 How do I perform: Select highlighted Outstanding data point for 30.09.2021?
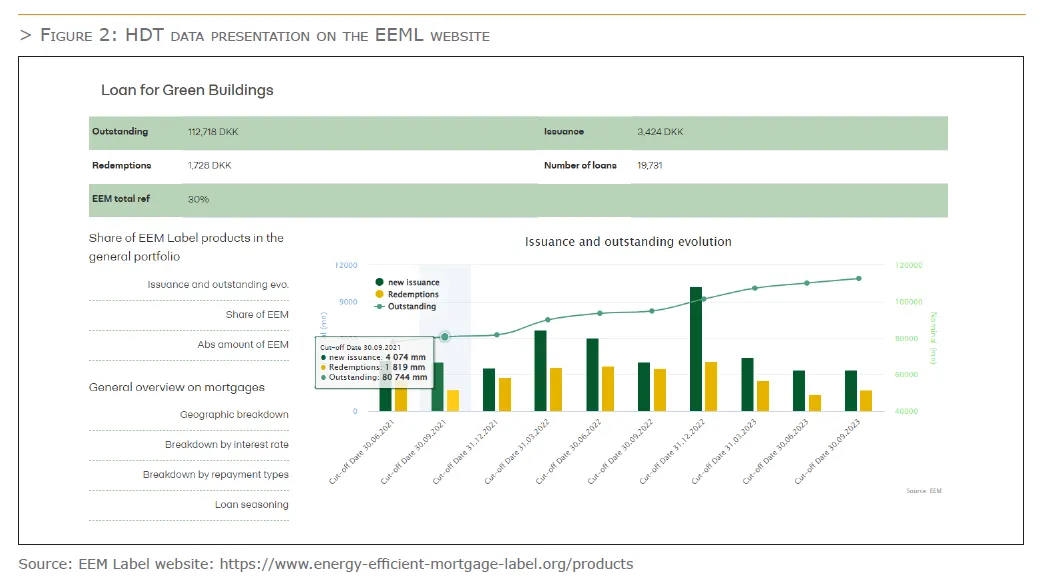446,337
